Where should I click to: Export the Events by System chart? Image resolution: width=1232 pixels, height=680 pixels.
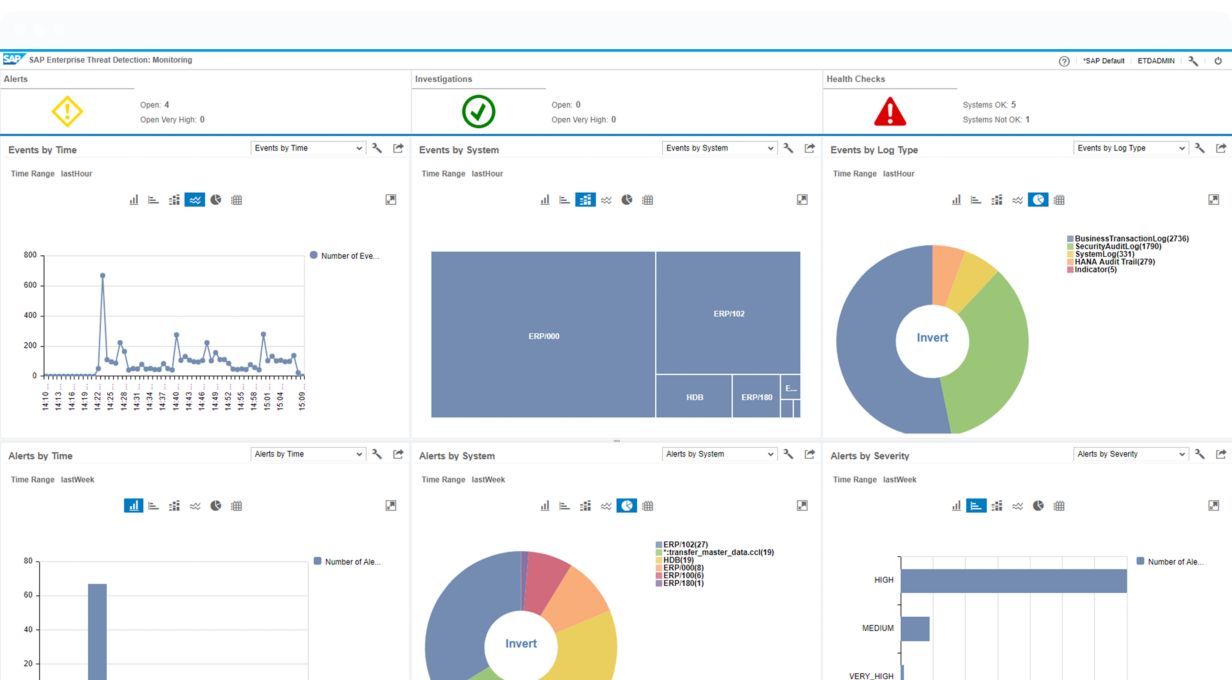tap(810, 148)
